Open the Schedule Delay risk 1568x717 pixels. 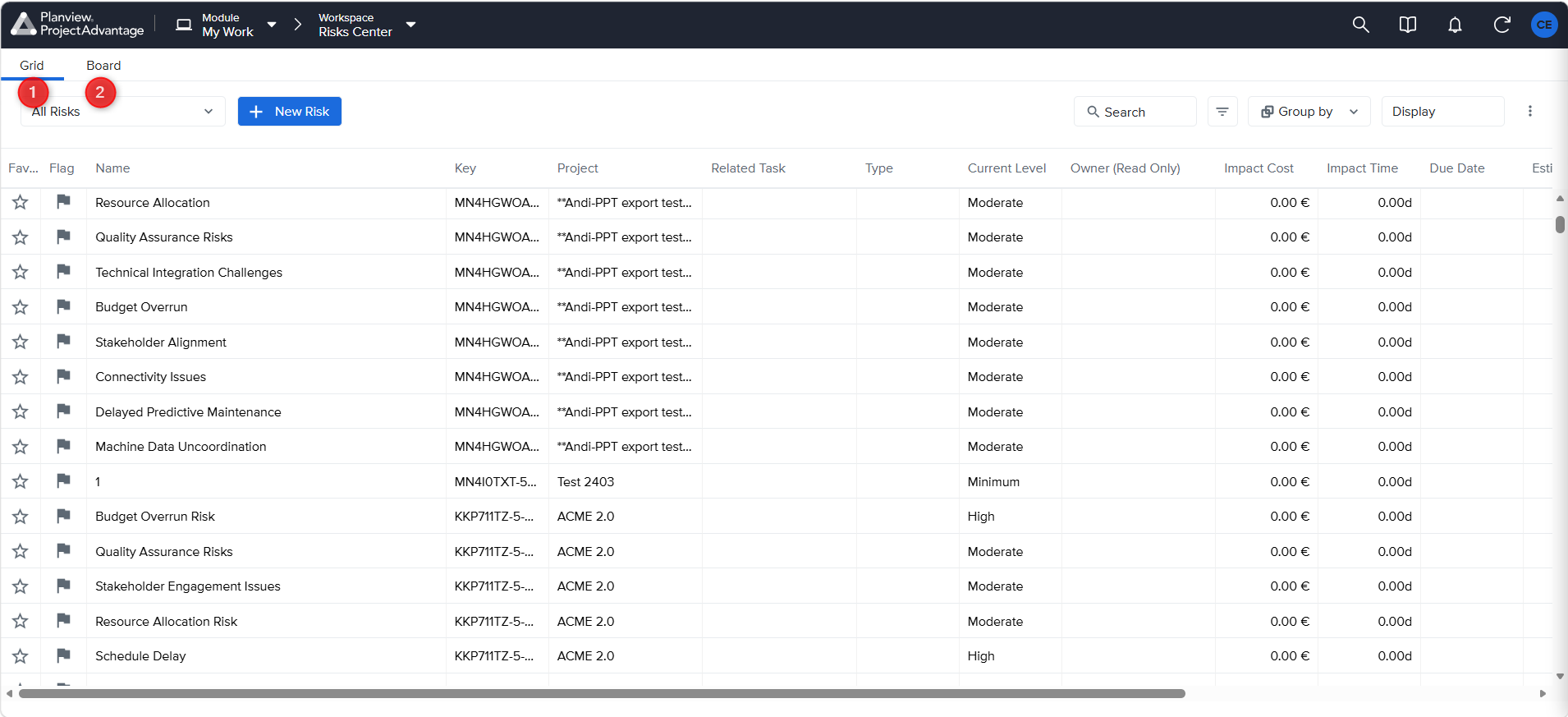coord(140,656)
